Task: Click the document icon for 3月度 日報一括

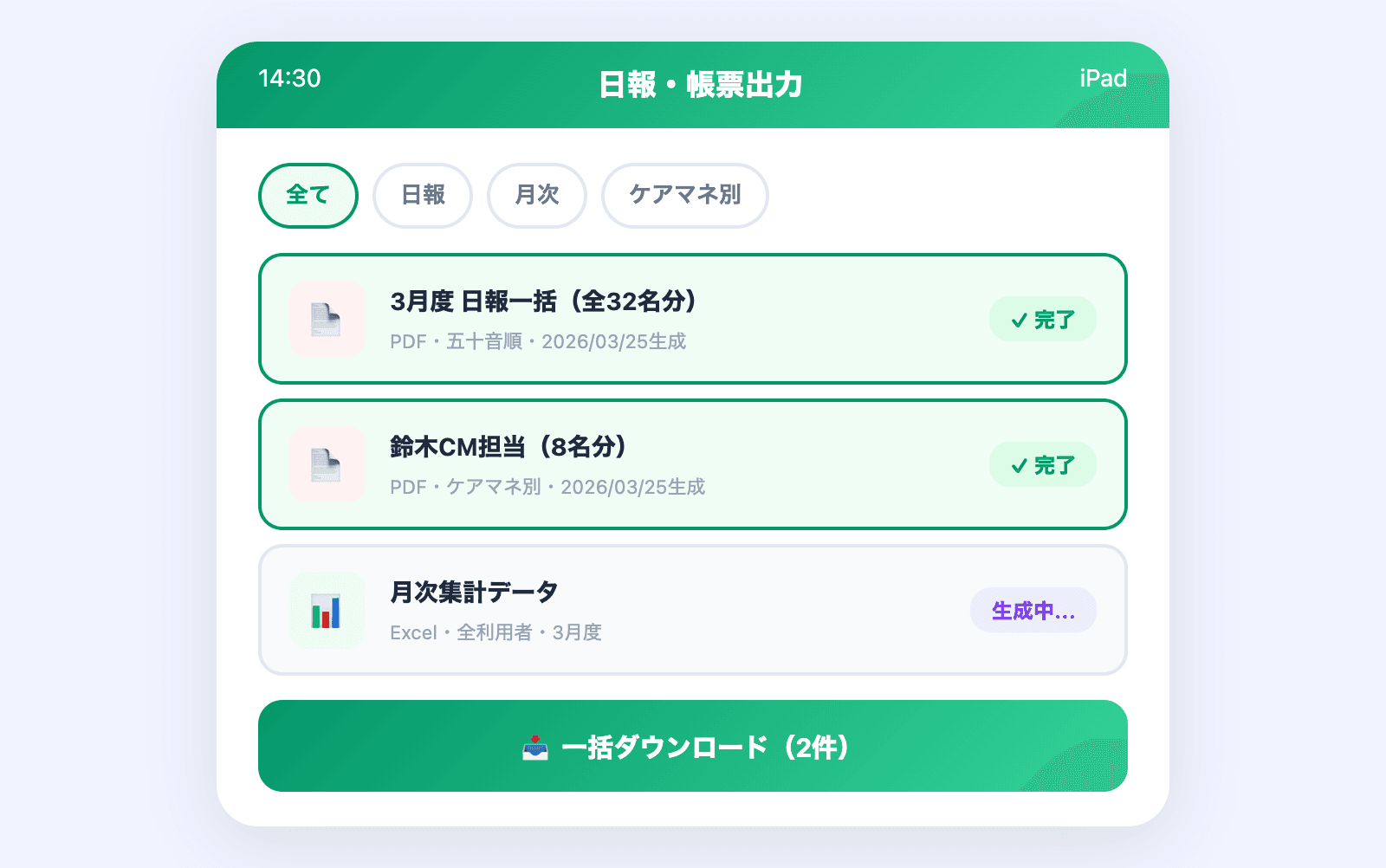Action: (327, 319)
